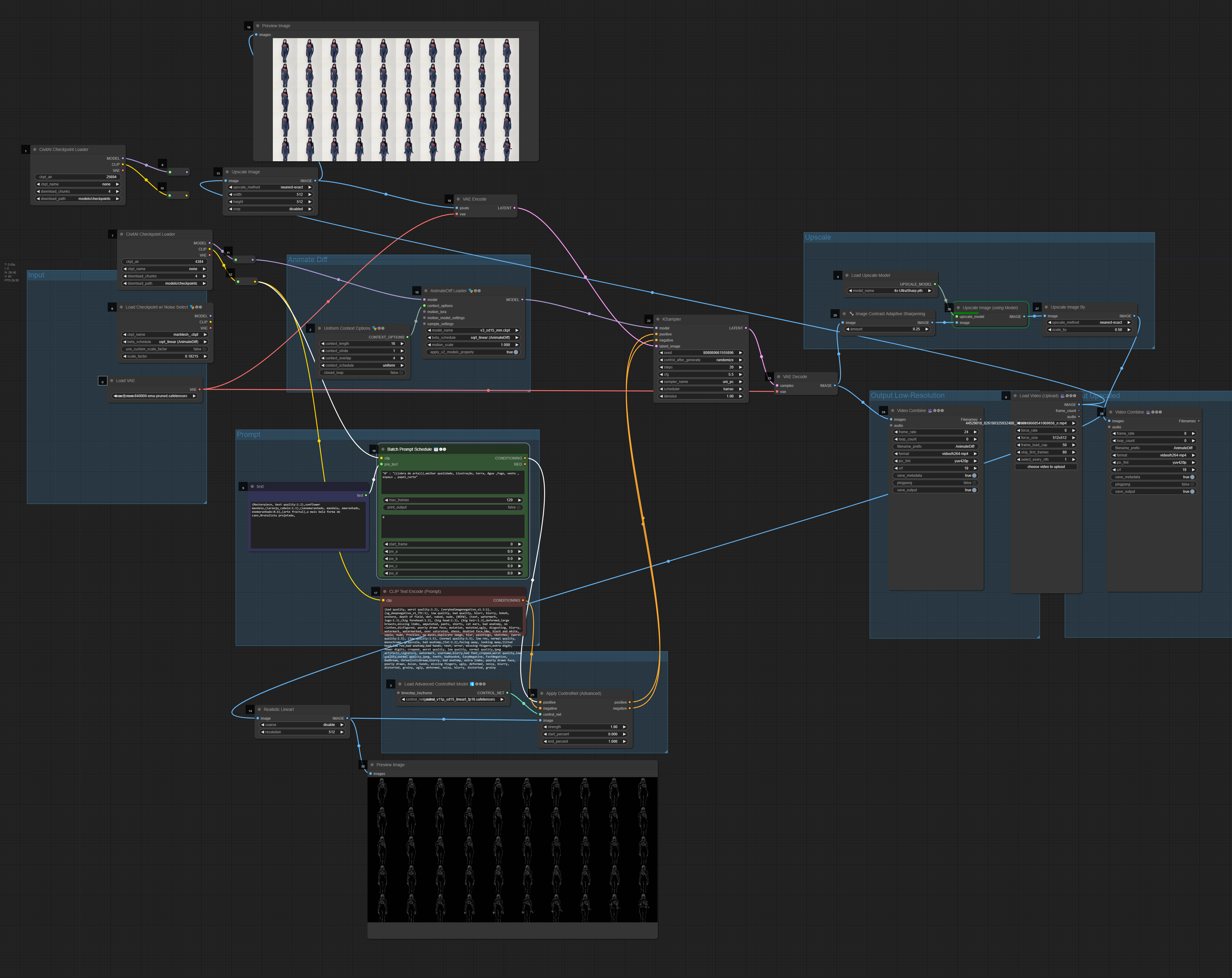Open the KSampler scheduler dropdown showing karras
Viewport: 1232px width, 978px height.
(701, 389)
